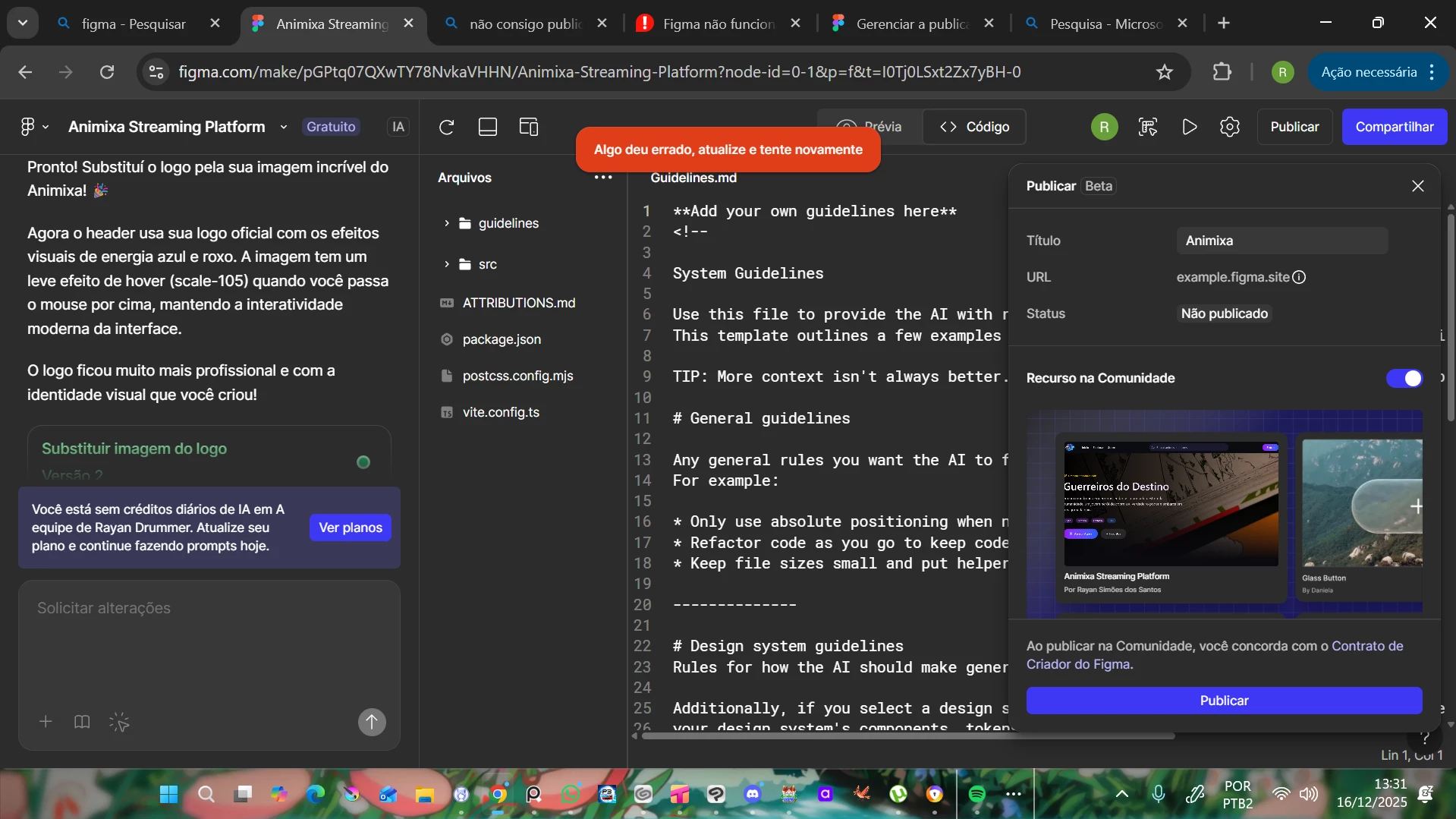Click the browser address bar URL
Screen dimensions: 1456x819
click(599, 72)
